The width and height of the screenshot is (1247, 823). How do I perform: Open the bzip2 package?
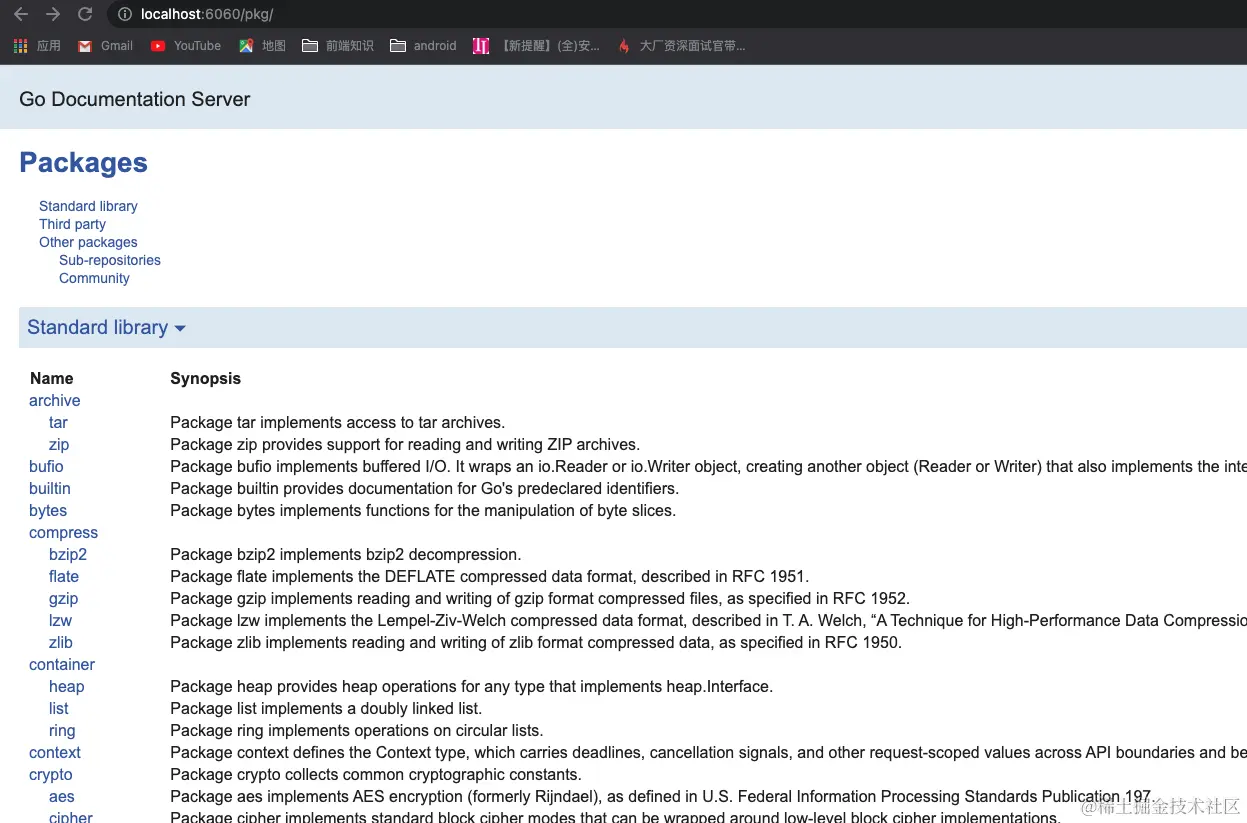(68, 554)
